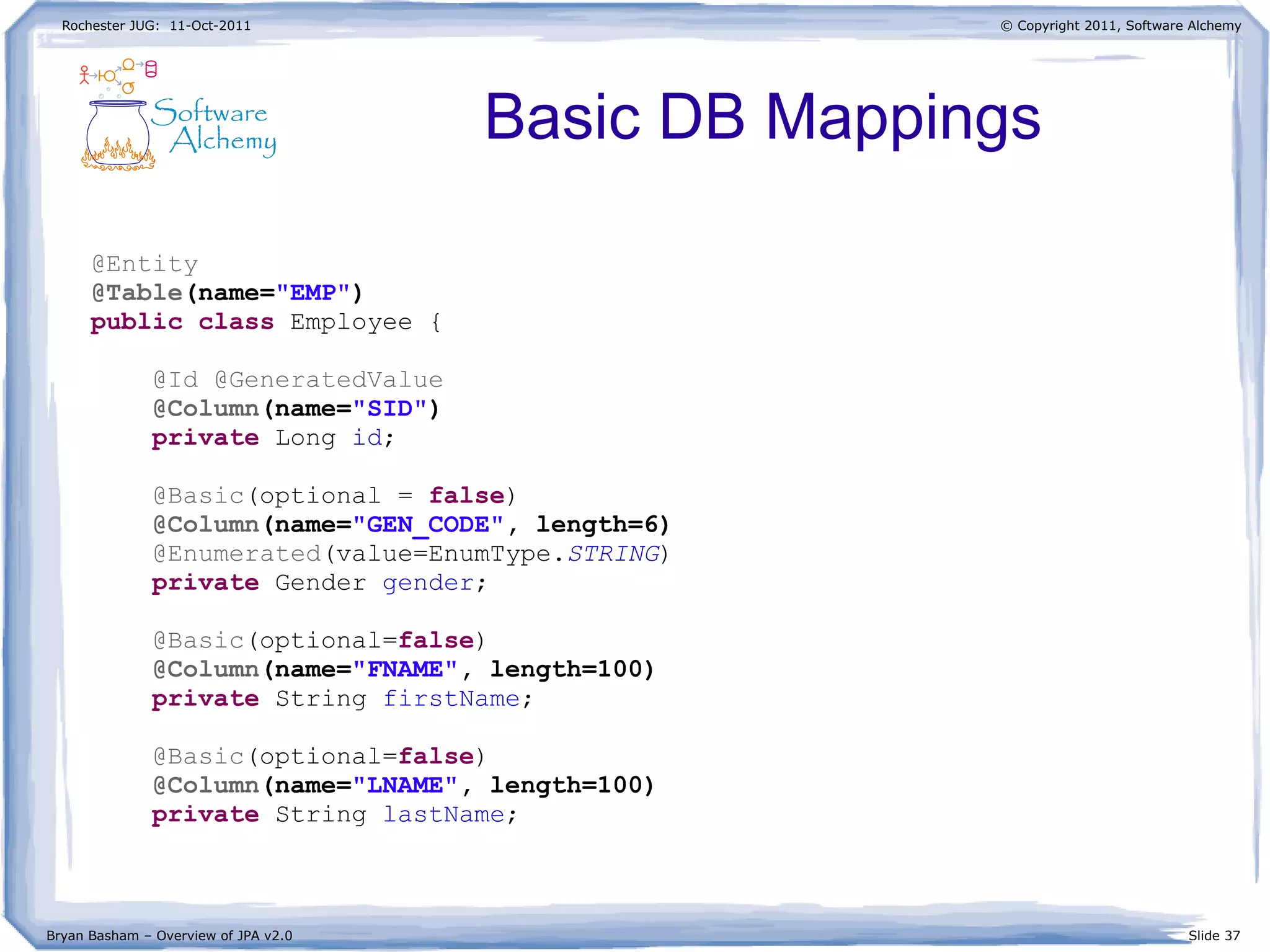
Task: Click the 'private Long id;' line
Action: pyautogui.click(x=273, y=438)
